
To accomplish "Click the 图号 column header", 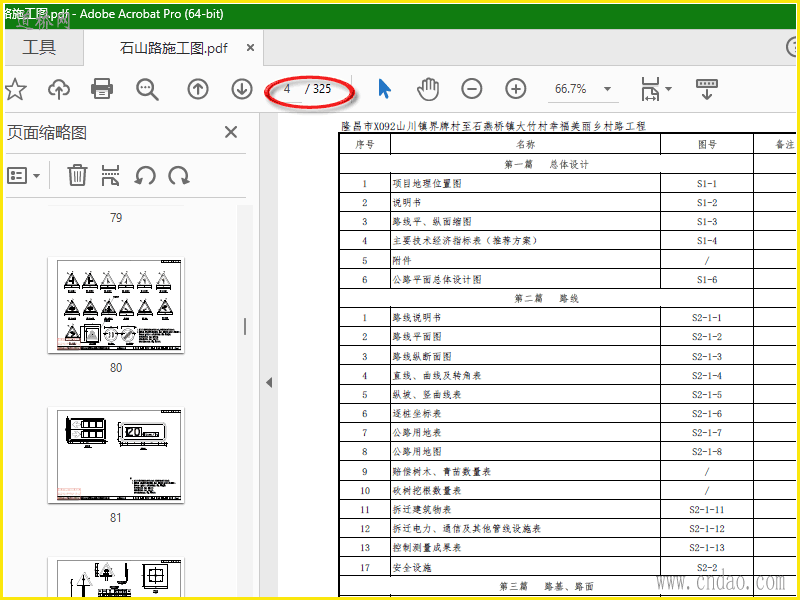I will point(707,144).
